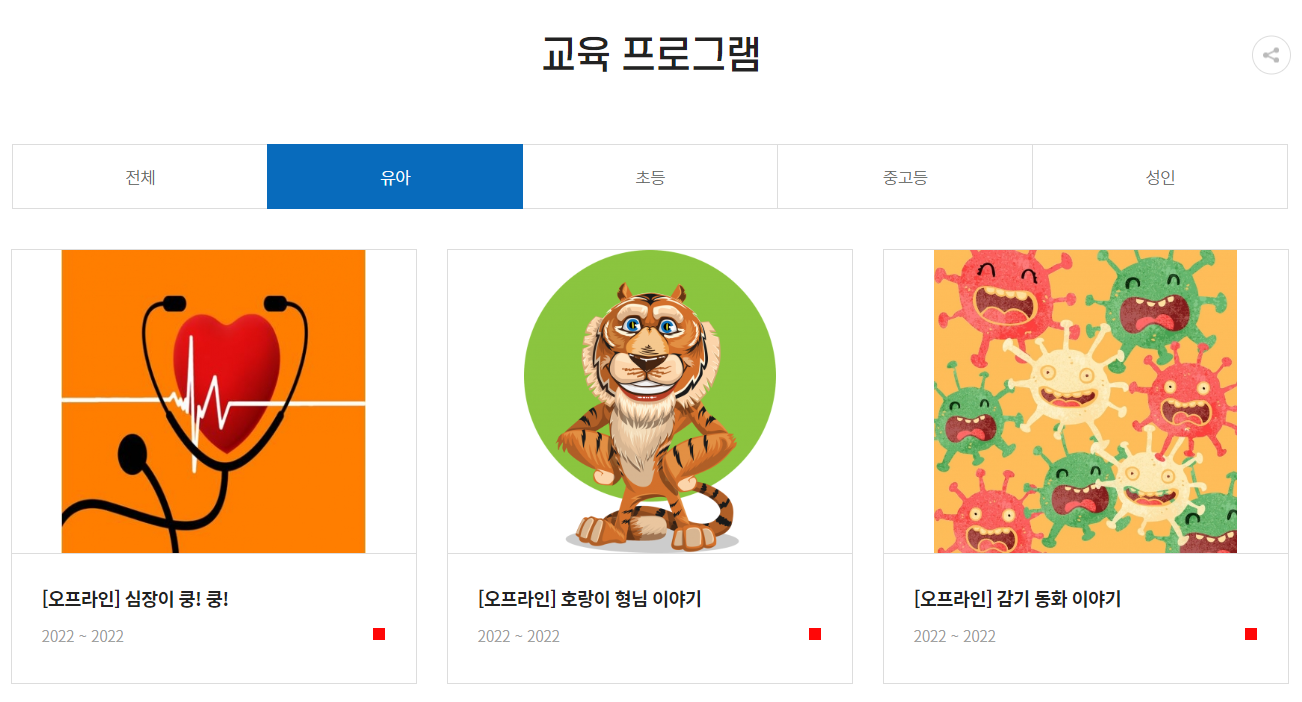1302x702 pixels.
Task: Click the share icon at top right
Action: tap(1271, 55)
